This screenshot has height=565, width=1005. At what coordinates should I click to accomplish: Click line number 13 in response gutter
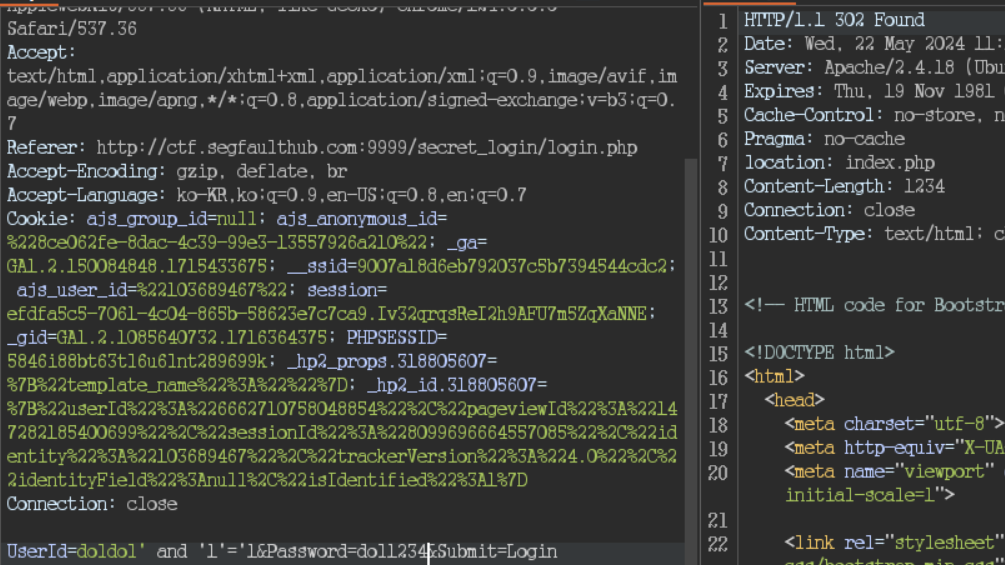point(718,306)
